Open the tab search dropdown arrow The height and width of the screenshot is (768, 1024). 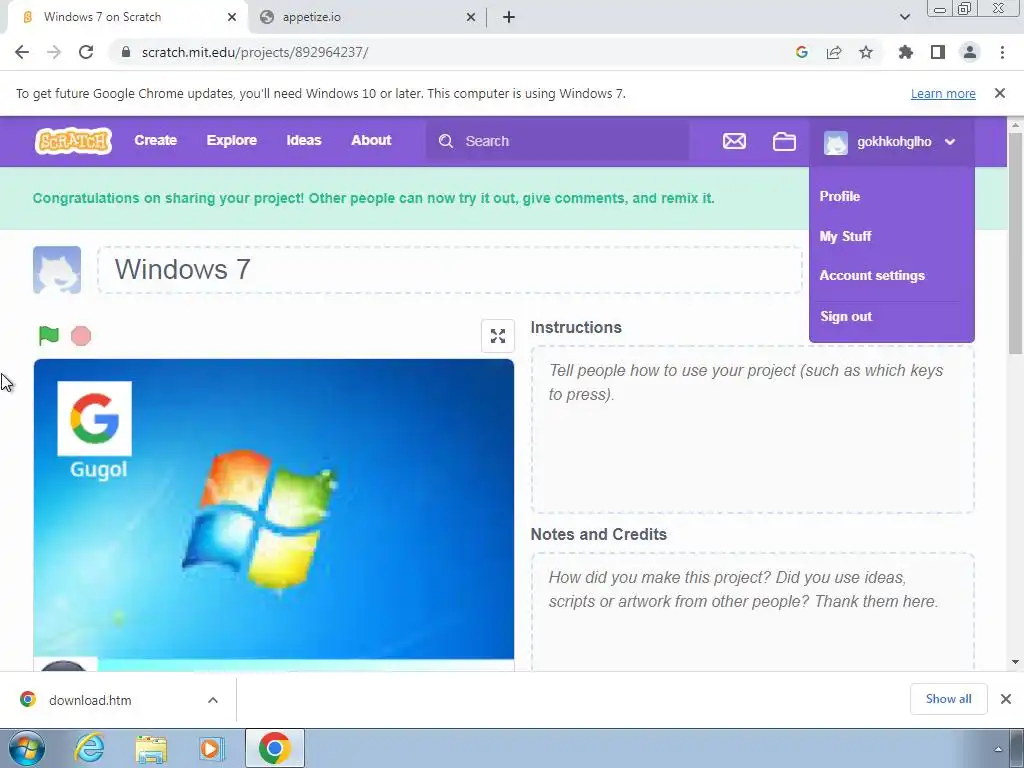[x=904, y=18]
